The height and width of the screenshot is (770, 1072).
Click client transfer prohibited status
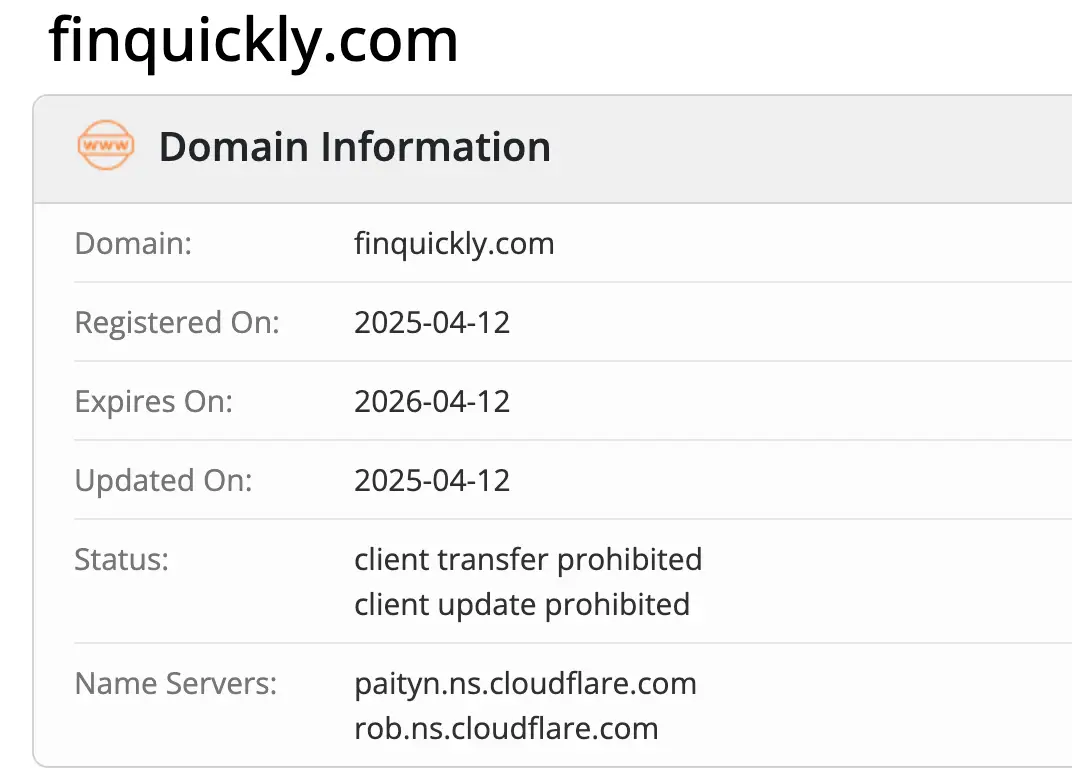pyautogui.click(x=528, y=559)
